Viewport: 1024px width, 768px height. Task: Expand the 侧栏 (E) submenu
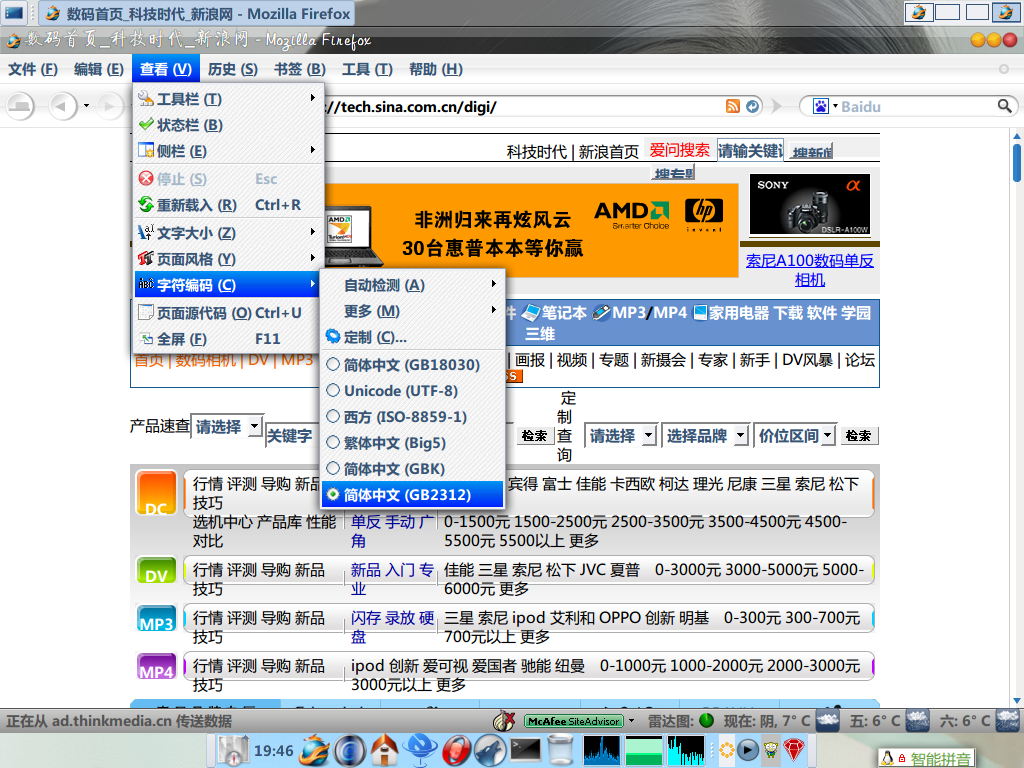[x=227, y=151]
